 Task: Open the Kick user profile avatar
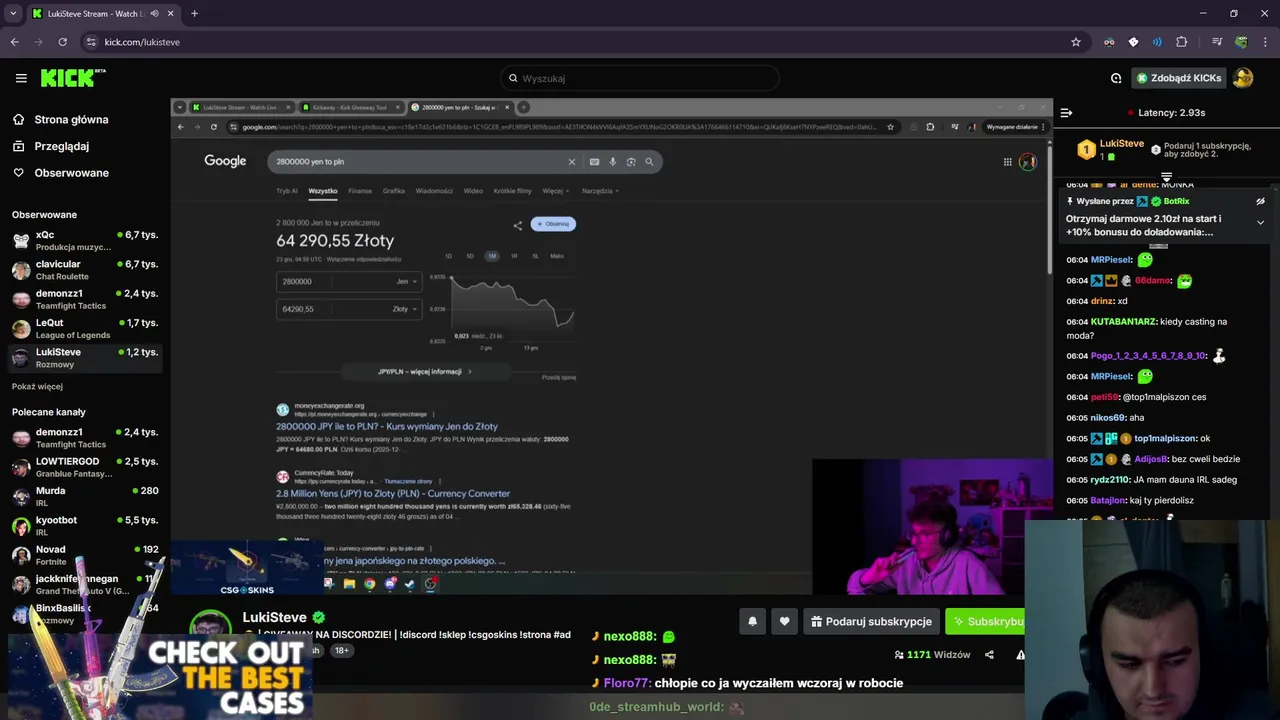[x=1243, y=78]
